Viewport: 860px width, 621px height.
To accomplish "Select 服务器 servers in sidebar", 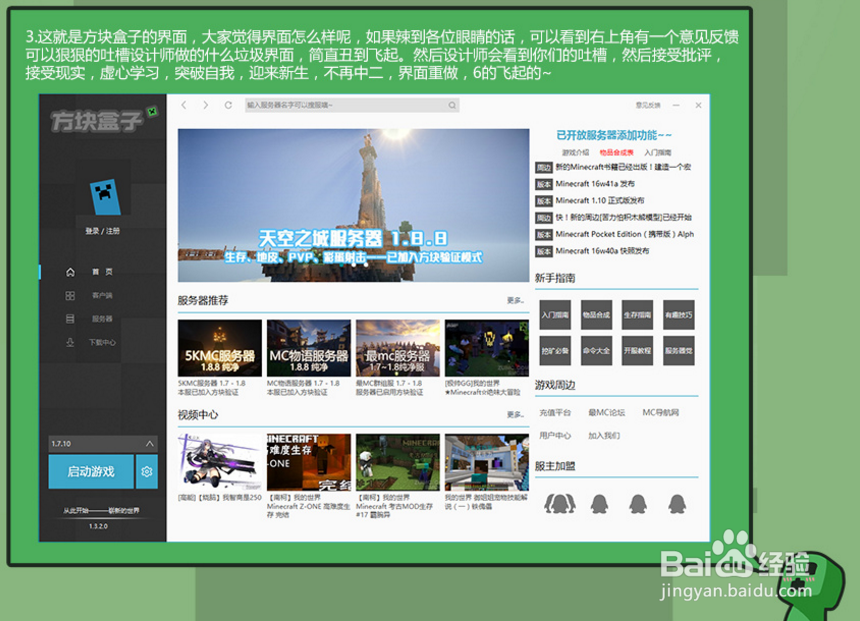I will coord(103,319).
